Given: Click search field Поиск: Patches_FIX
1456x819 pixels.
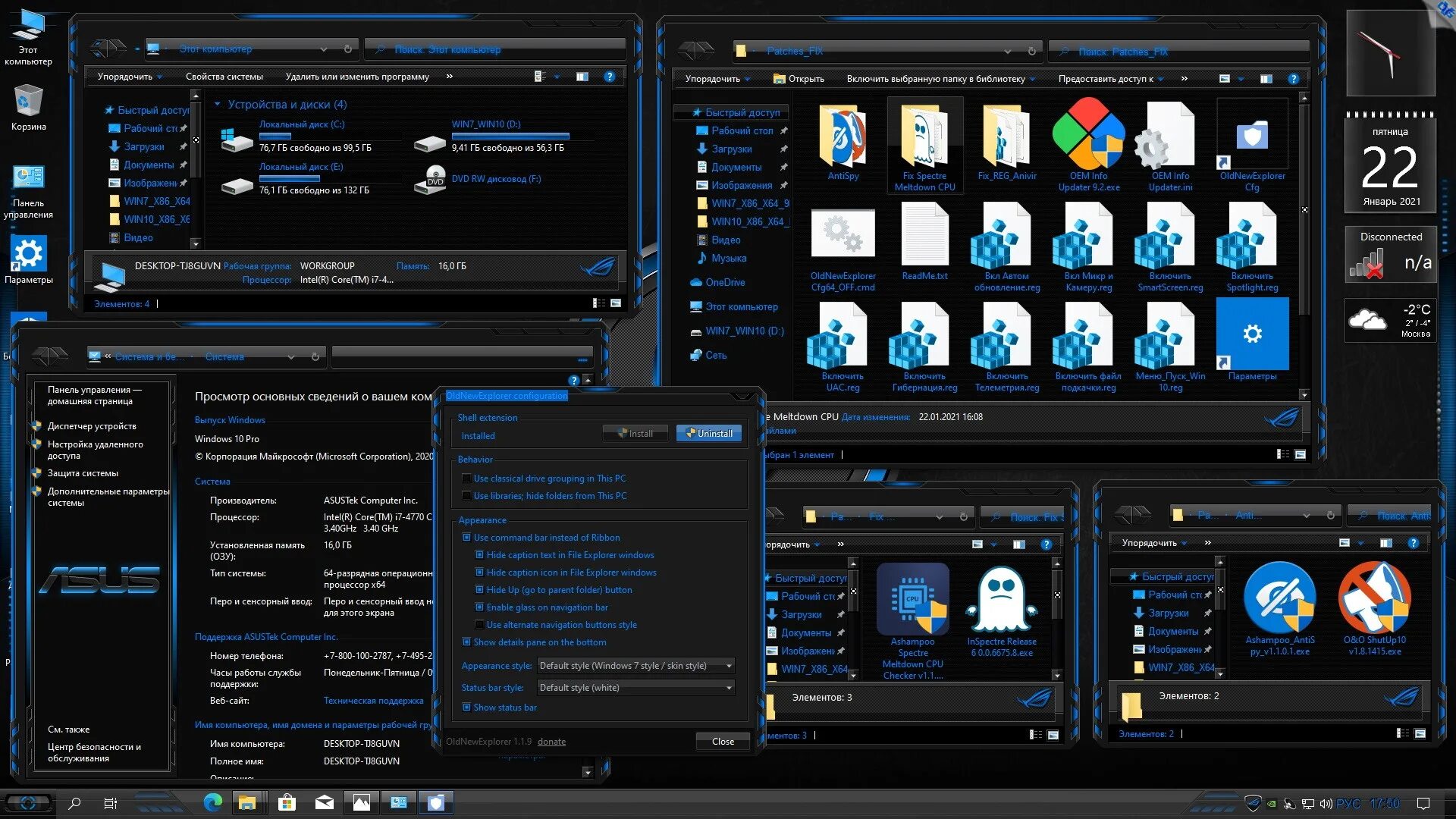Looking at the screenshot, I should 1178,52.
